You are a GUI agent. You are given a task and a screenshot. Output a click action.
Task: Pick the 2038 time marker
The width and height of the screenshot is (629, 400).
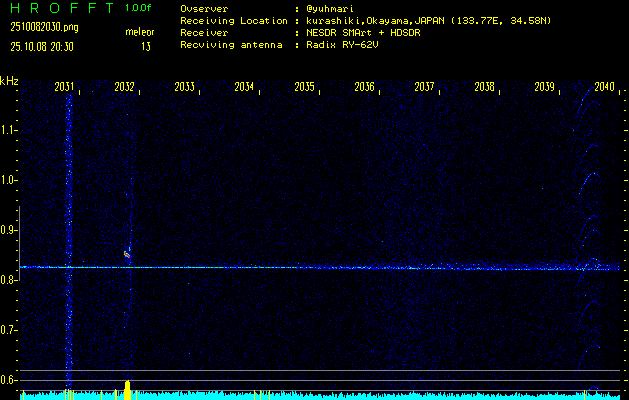click(x=484, y=88)
